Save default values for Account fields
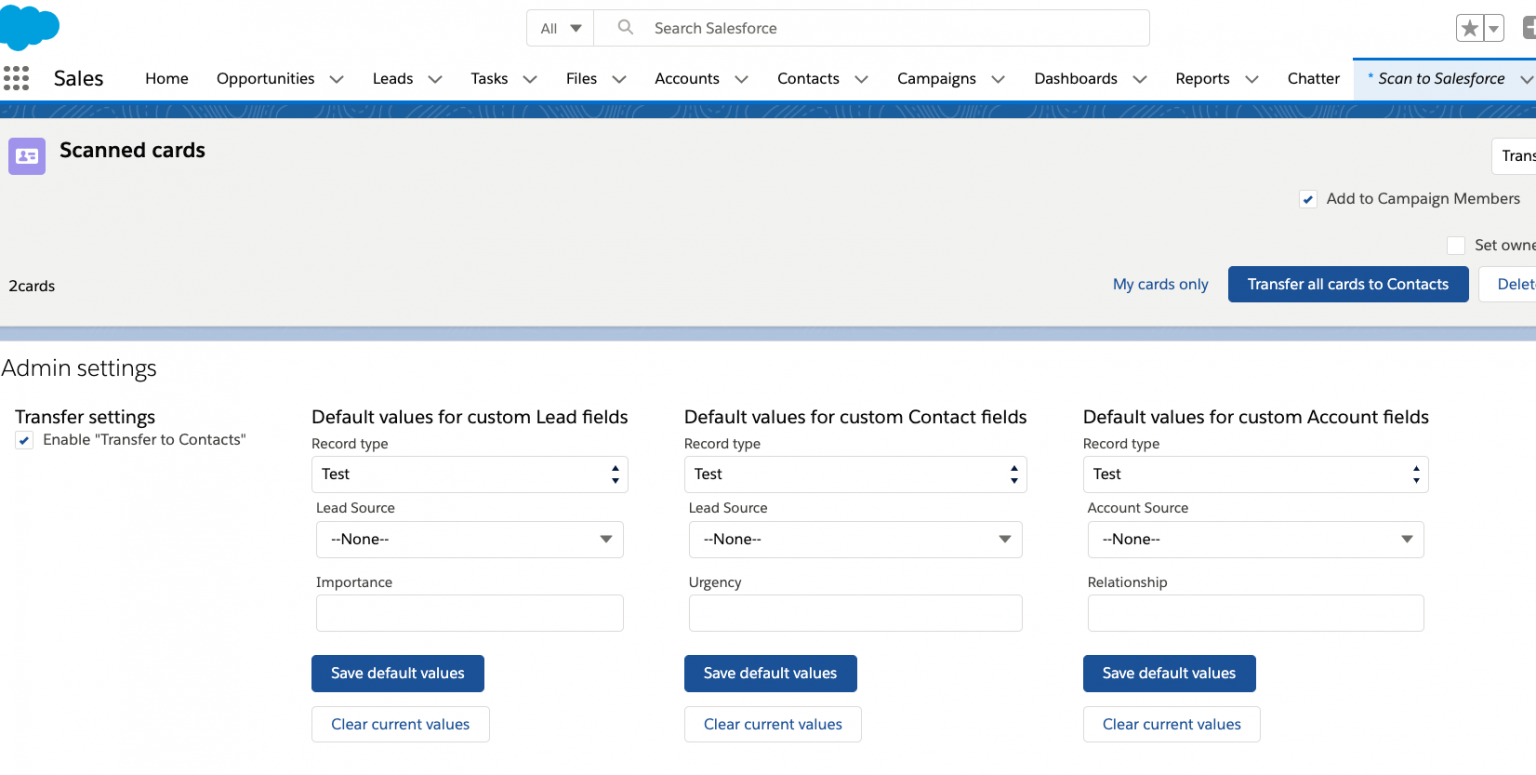 pyautogui.click(x=1169, y=673)
